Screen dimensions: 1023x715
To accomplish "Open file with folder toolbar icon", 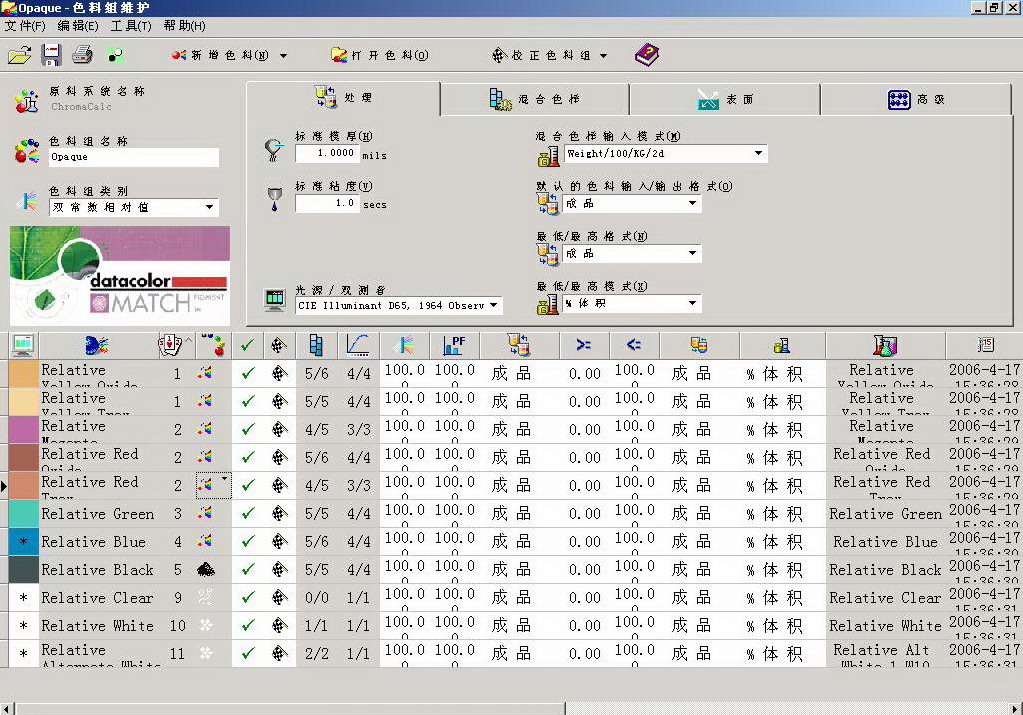I will (x=20, y=55).
